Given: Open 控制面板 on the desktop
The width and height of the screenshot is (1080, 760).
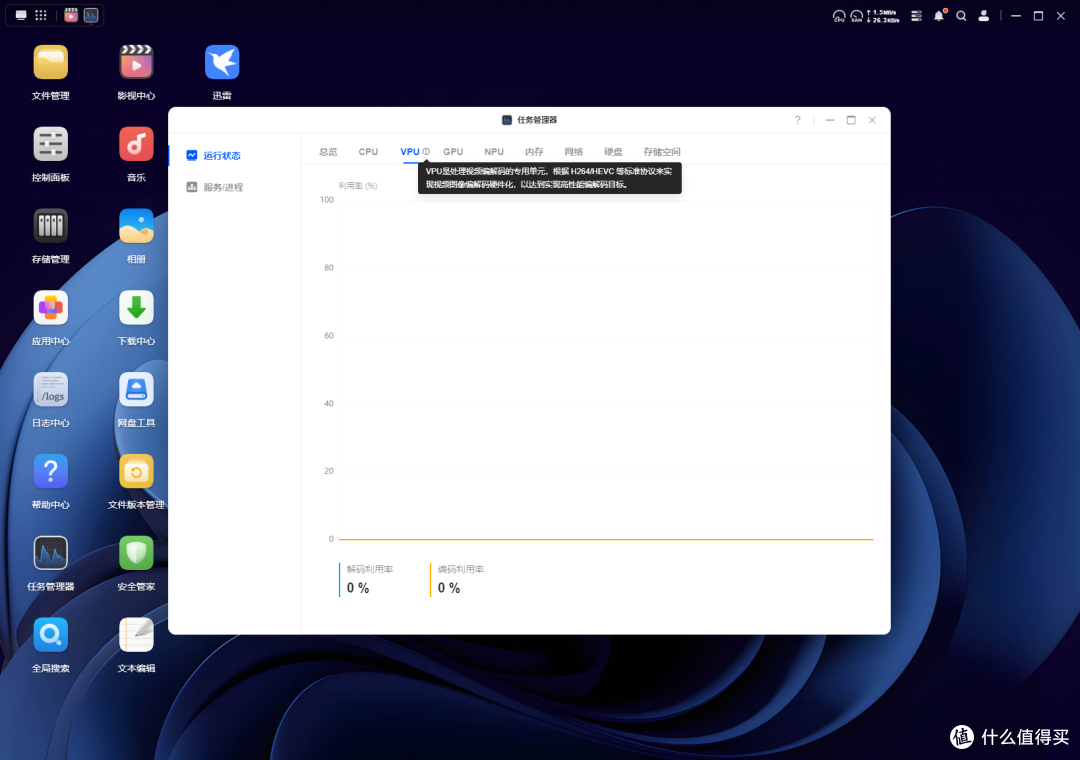Looking at the screenshot, I should click(x=50, y=145).
